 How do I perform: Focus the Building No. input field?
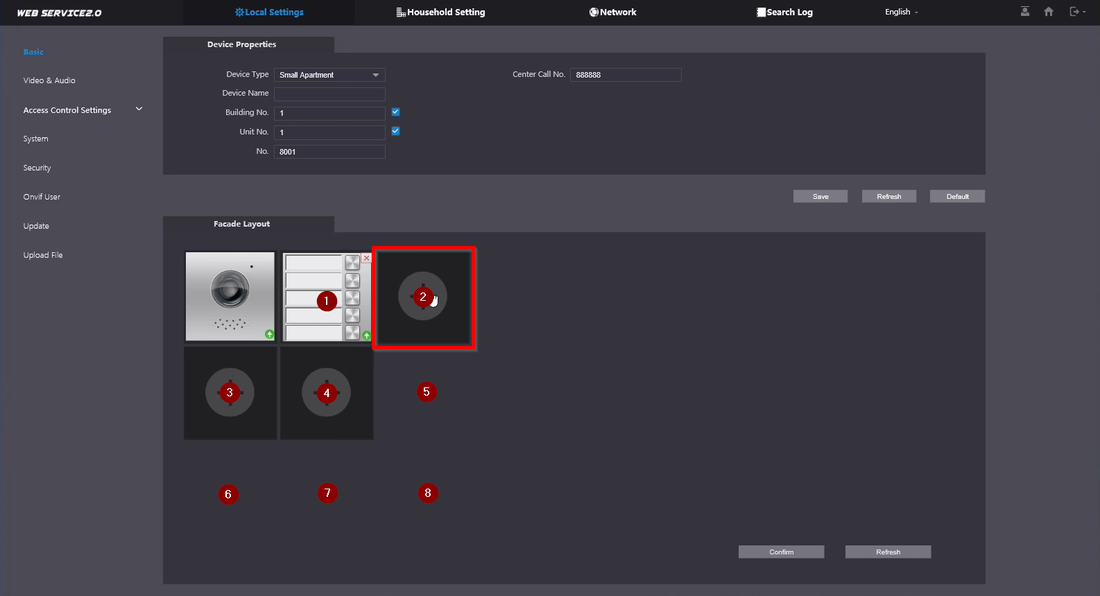(329, 113)
